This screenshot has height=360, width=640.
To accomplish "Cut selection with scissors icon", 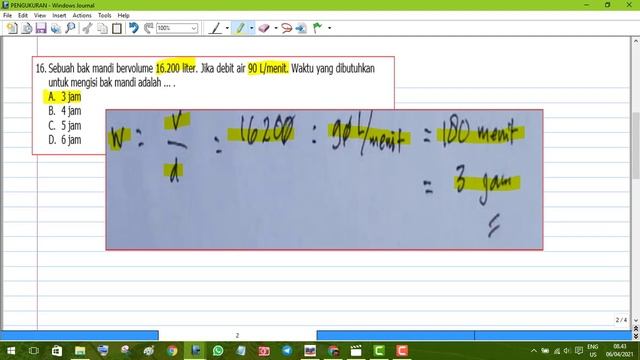I will point(87,28).
